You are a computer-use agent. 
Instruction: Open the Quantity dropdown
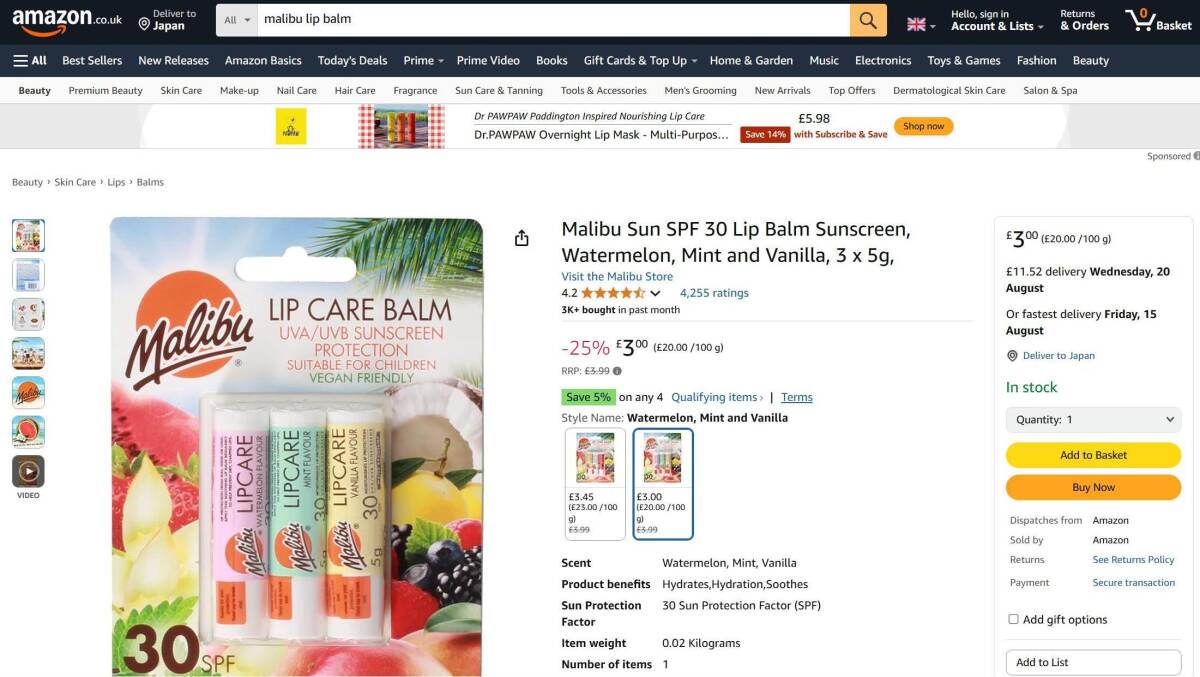1093,420
